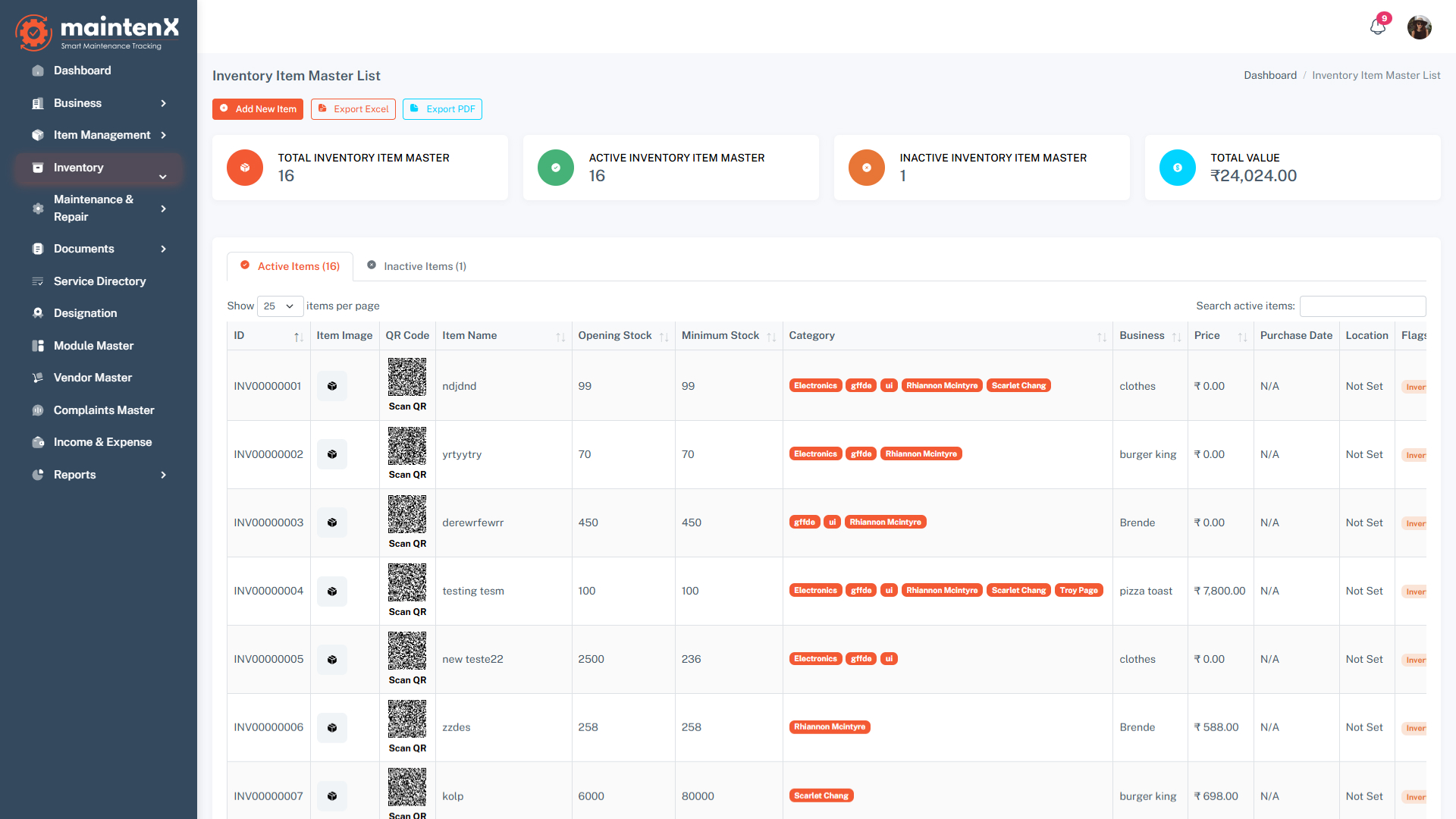Viewport: 1456px width, 819px height.
Task: Click the Export PDF button
Action: pyautogui.click(x=442, y=108)
